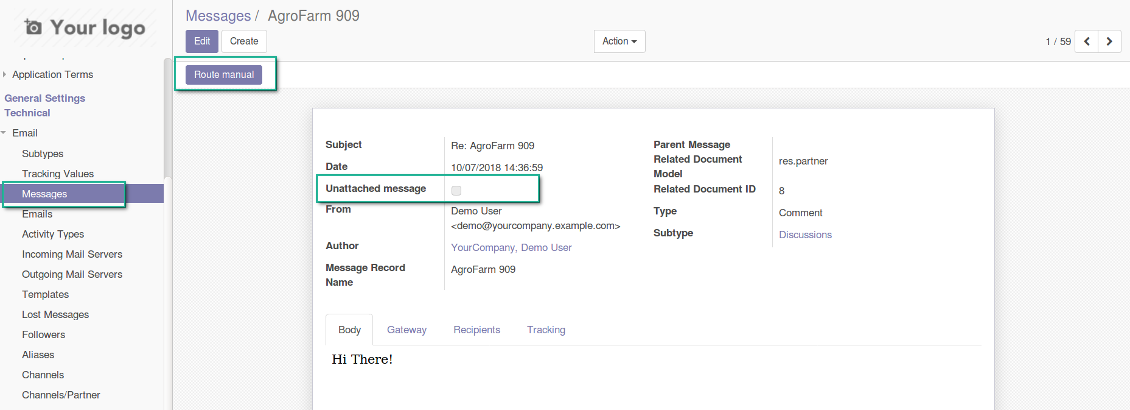Expand the Application Terms section
Viewport: 1130px width, 410px height.
(x=52, y=75)
